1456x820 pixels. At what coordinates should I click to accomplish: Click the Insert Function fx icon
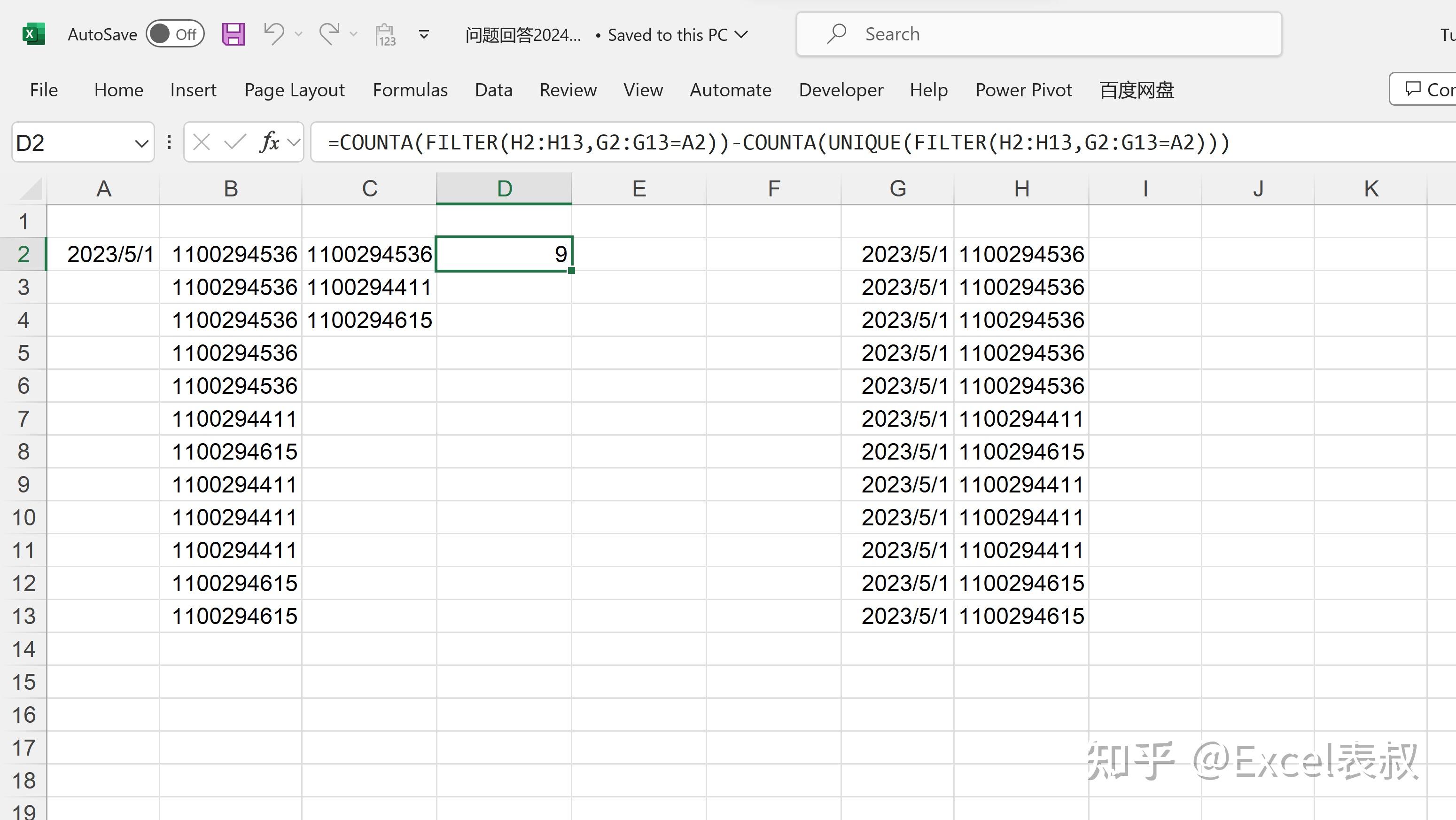pos(270,142)
